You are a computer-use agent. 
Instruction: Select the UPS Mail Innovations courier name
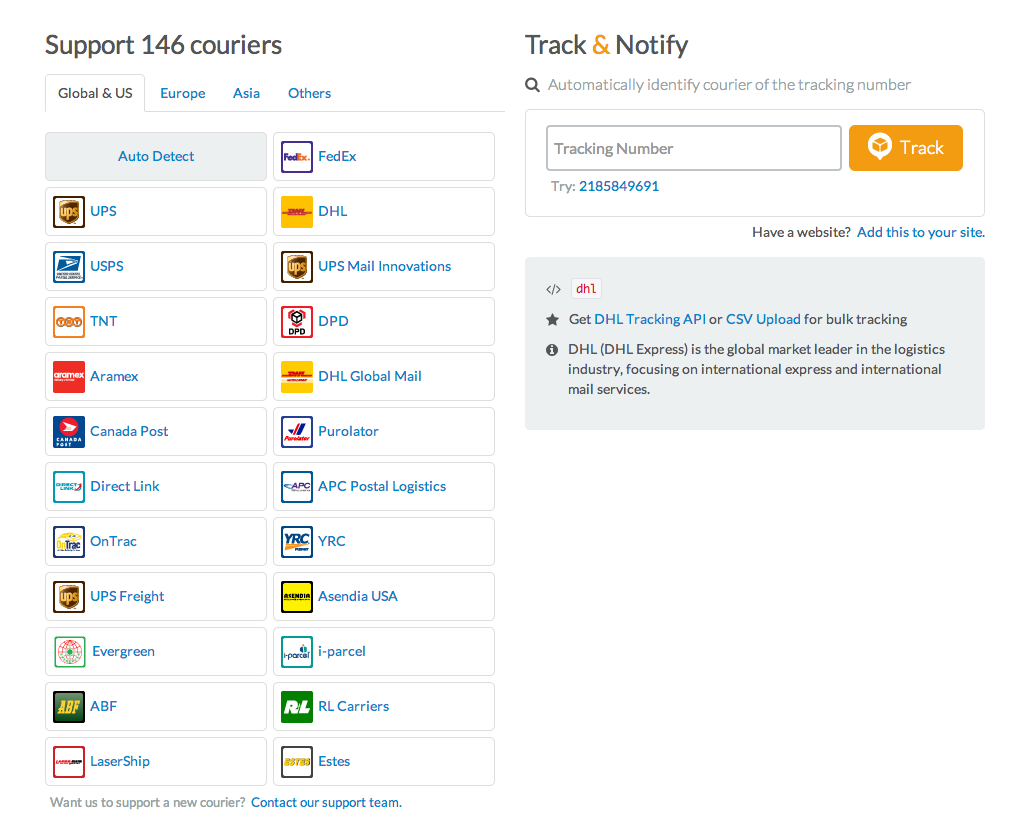point(384,266)
